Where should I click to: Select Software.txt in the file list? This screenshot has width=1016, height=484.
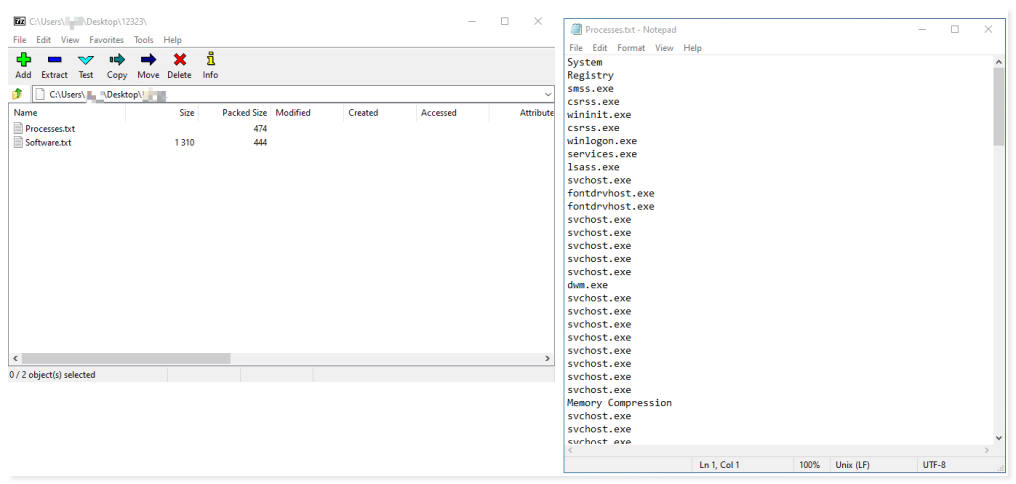point(48,143)
